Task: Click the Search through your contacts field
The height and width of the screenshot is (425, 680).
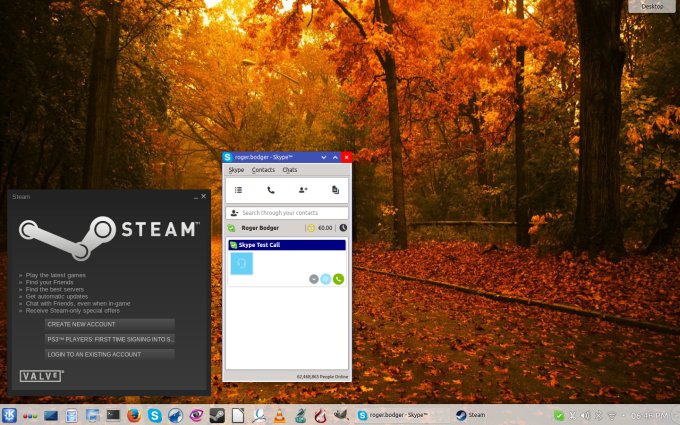Action: [x=287, y=213]
